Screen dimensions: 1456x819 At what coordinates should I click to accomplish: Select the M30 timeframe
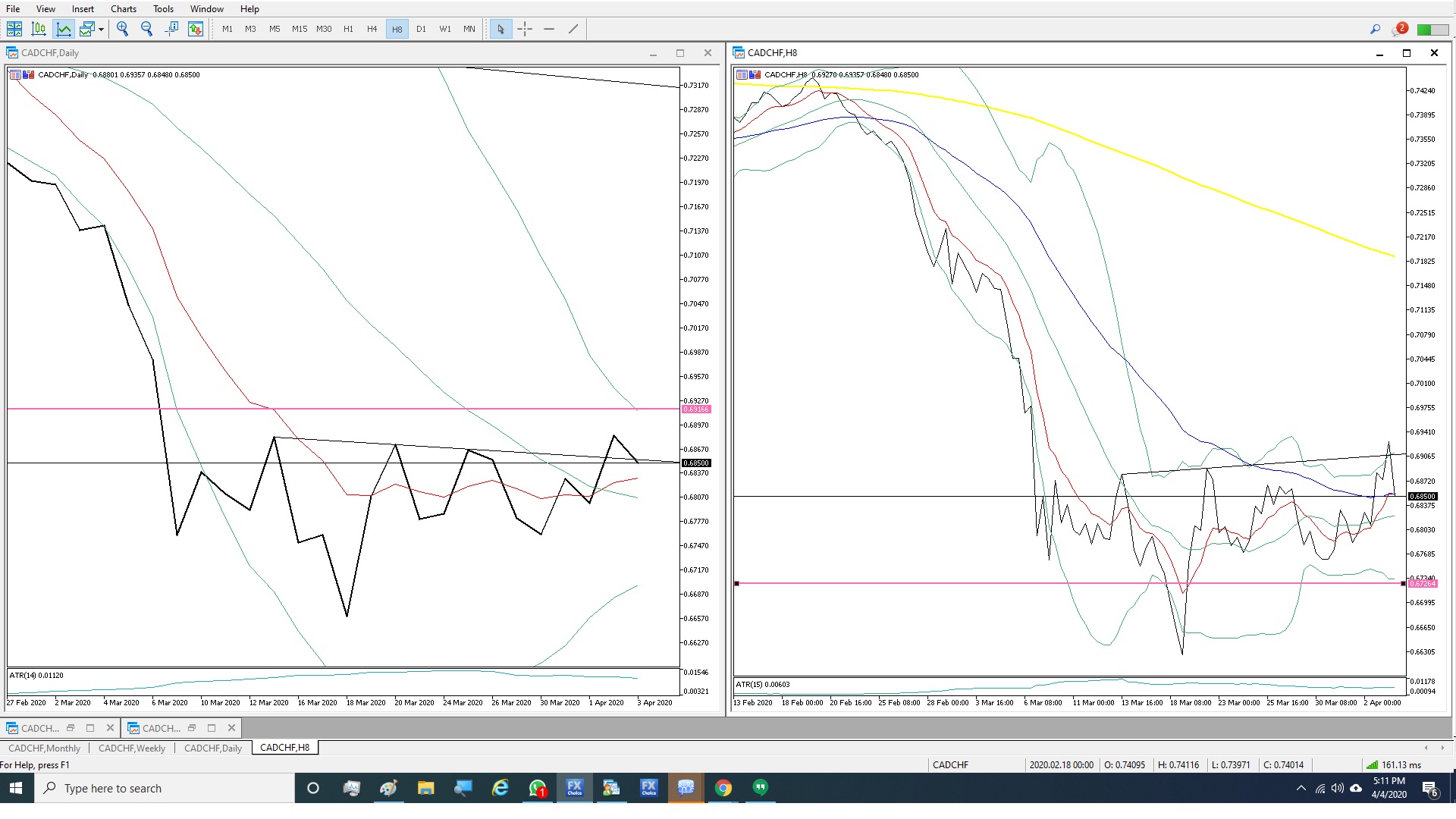324,29
